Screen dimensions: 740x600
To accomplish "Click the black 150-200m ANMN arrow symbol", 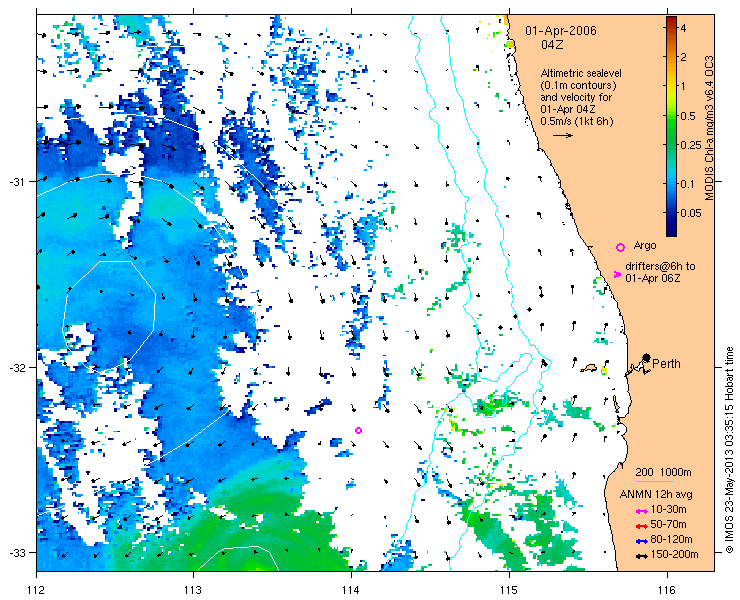I will (x=640, y=556).
